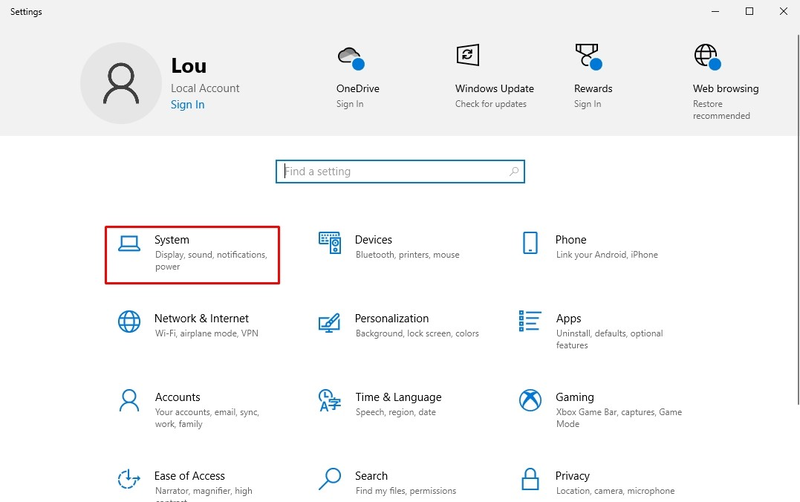This screenshot has width=800, height=502.
Task: Click the magnifier in Find a setting box
Action: (514, 171)
